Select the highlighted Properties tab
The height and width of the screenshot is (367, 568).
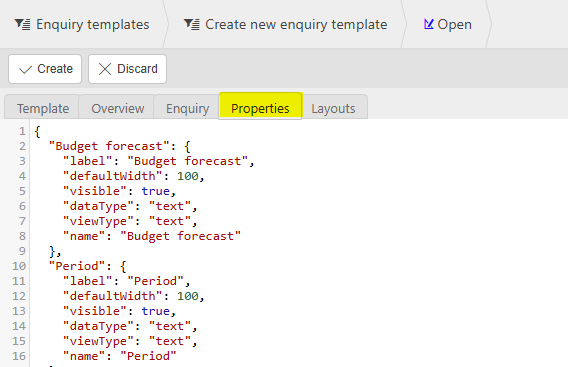(260, 107)
